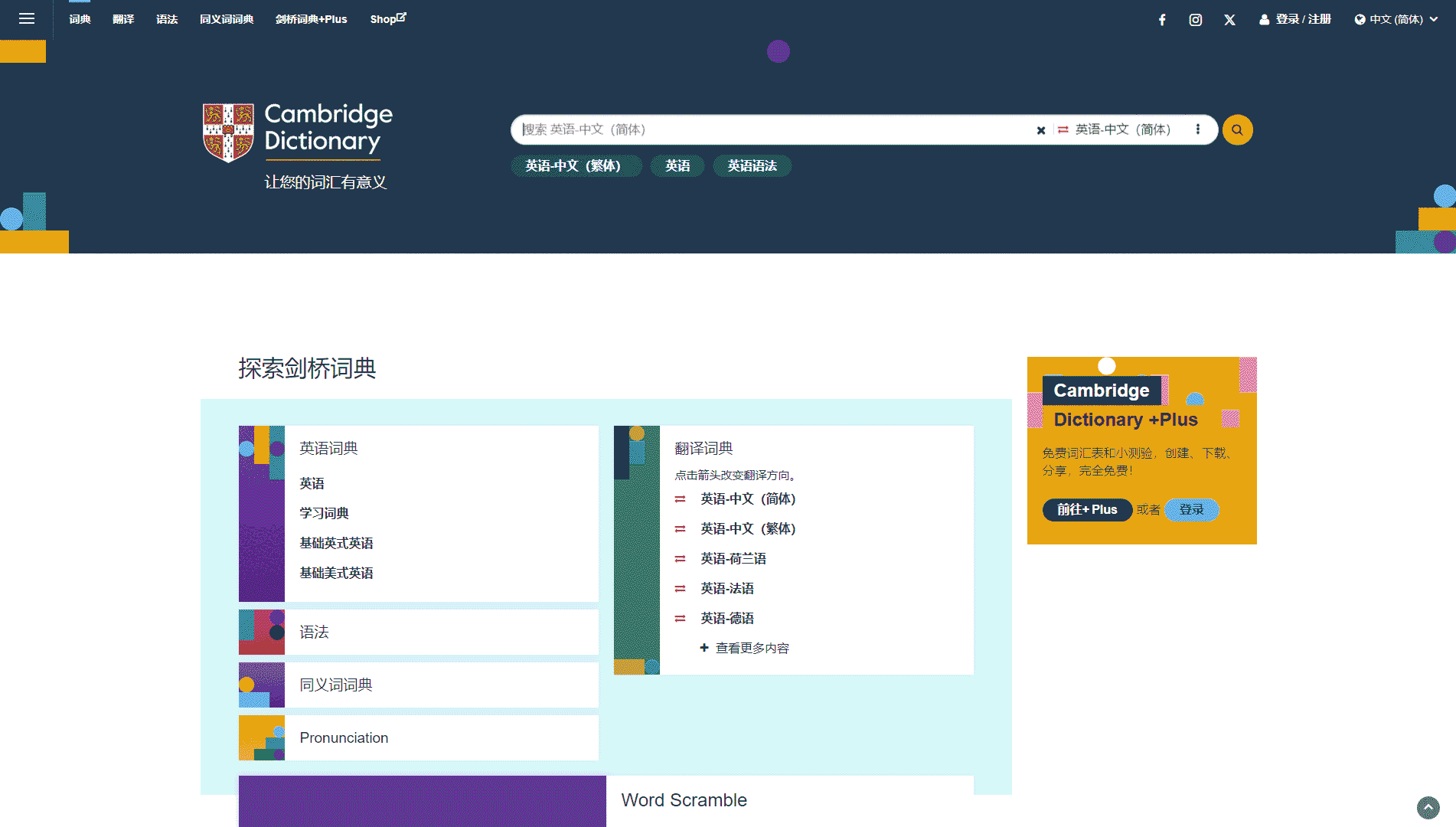Viewport: 1456px width, 827px height.
Task: Open the 基础美式英语 dictionary link
Action: pos(337,573)
